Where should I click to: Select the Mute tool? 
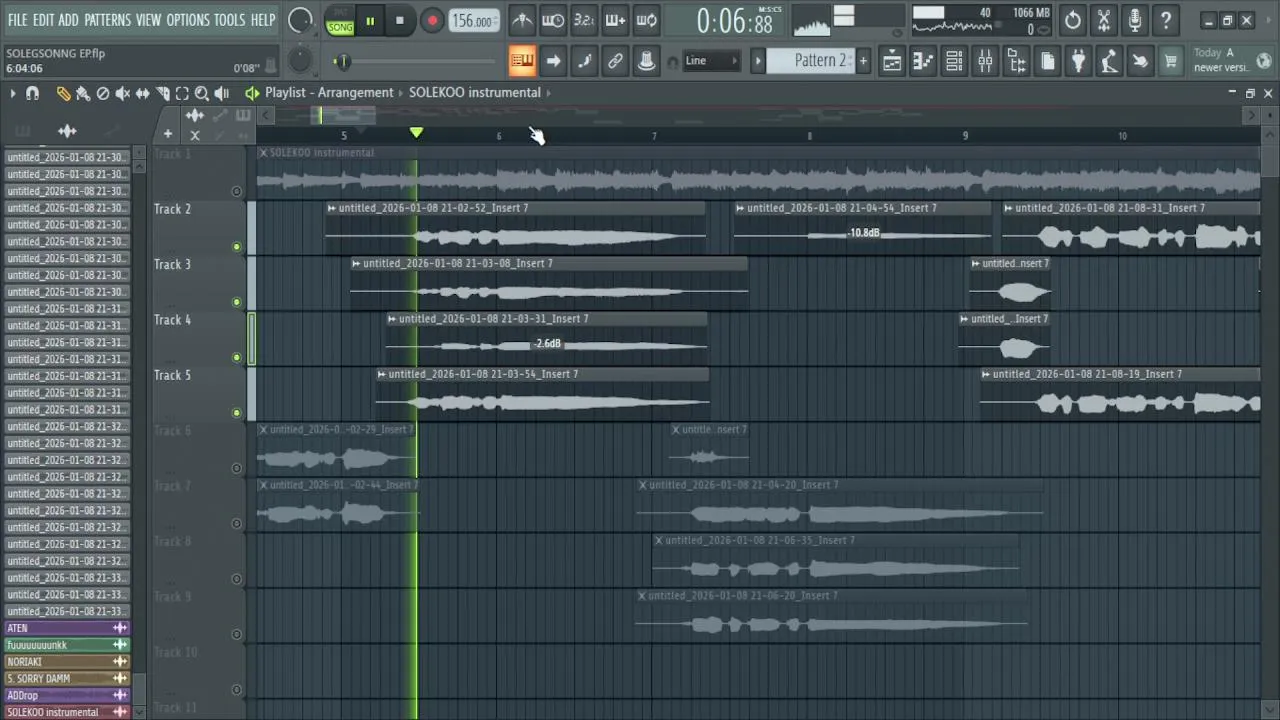click(x=122, y=93)
